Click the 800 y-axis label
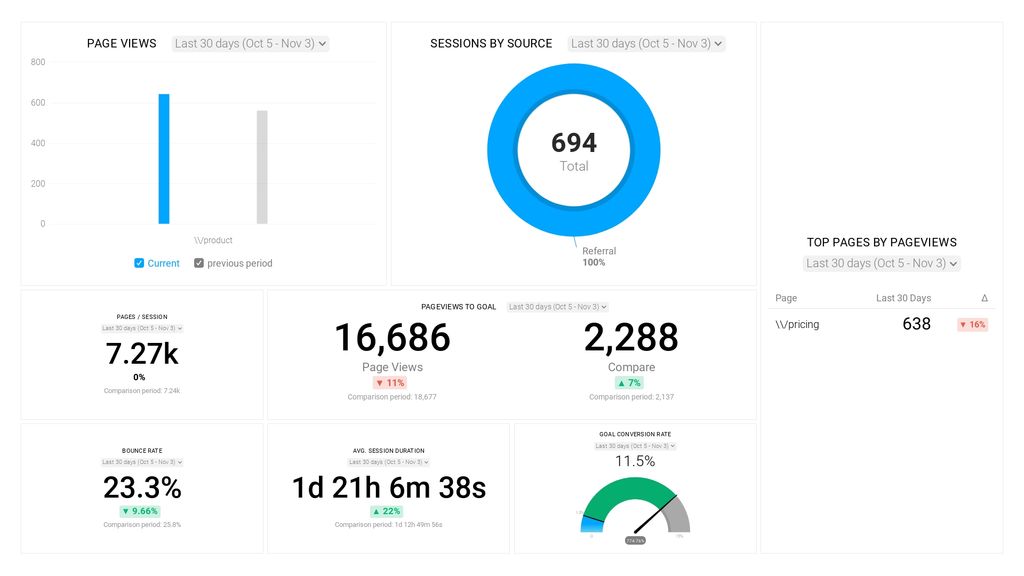This screenshot has height=576, width=1024. tap(38, 62)
